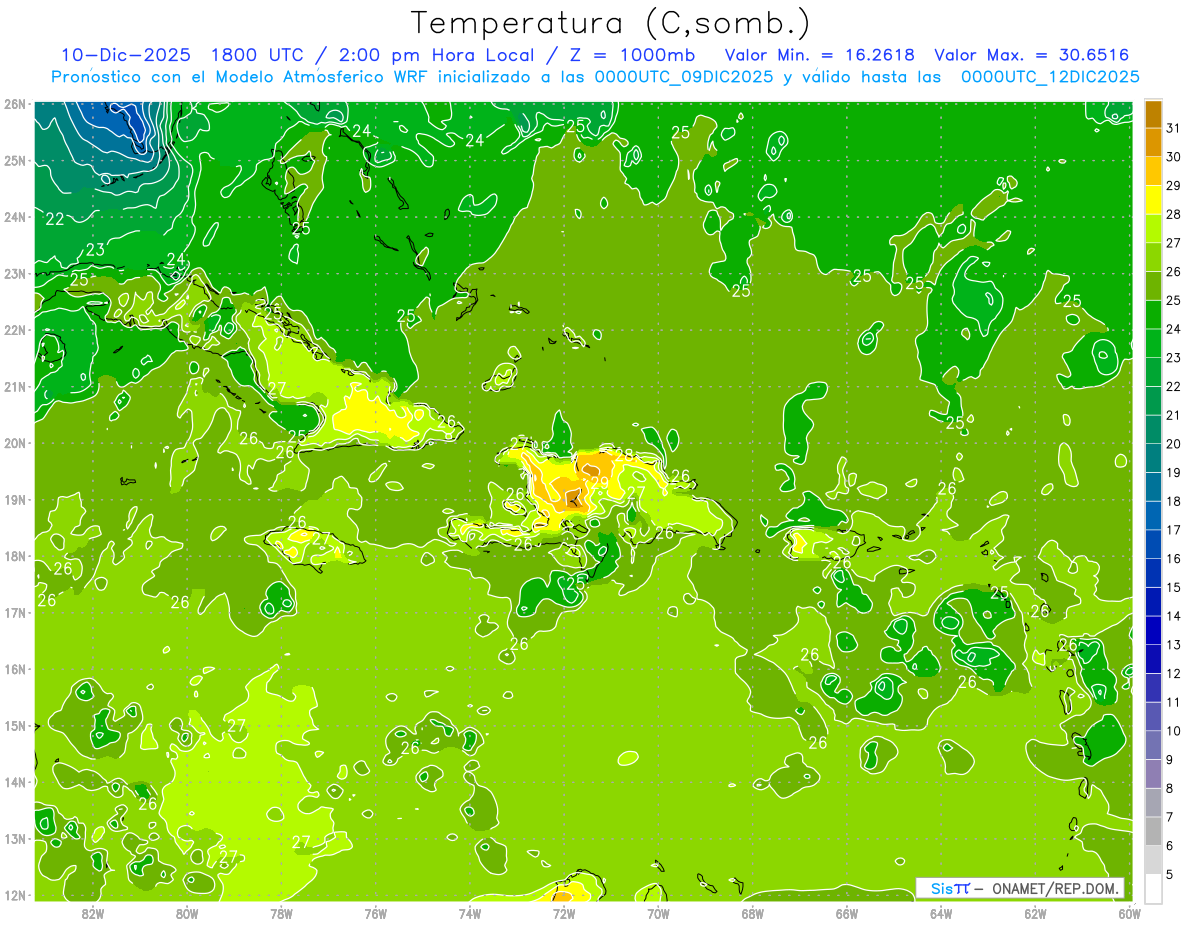The height and width of the screenshot is (927, 1200).
Task: Click legend value 25 on the color bar
Action: click(x=1173, y=300)
